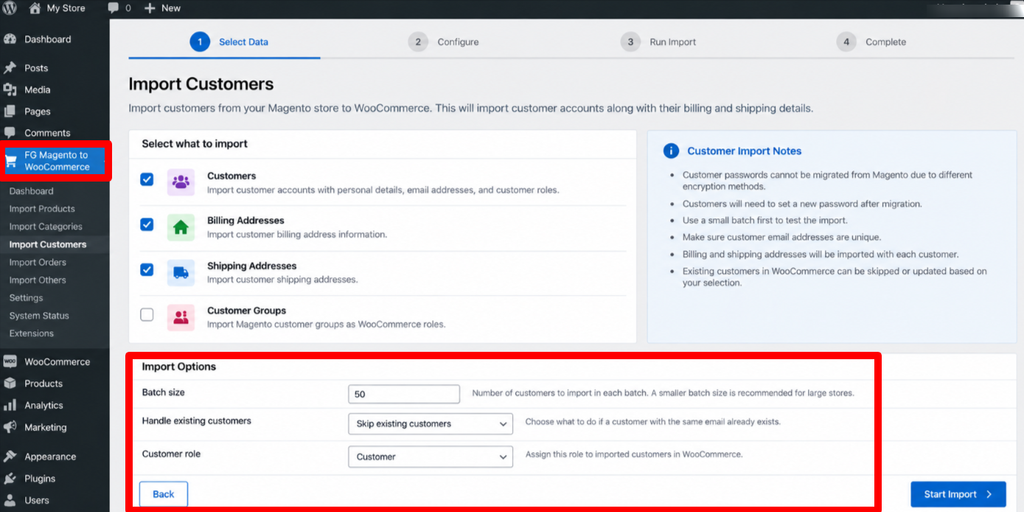Click the Customer Import Notes info icon
This screenshot has height=512, width=1024.
[671, 151]
